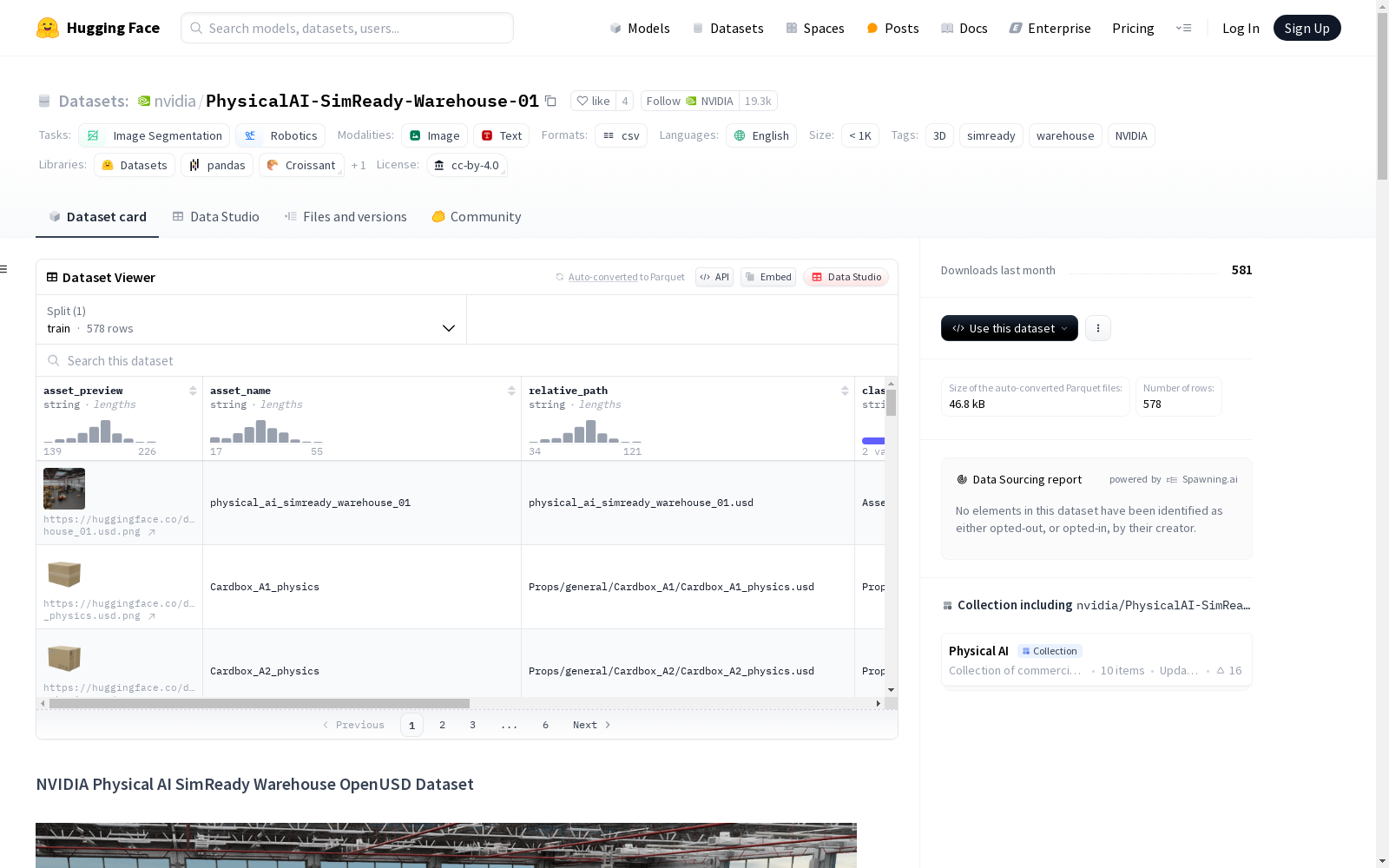The width and height of the screenshot is (1389, 868).
Task: Open Data Studio from the viewer header
Action: (x=846, y=277)
